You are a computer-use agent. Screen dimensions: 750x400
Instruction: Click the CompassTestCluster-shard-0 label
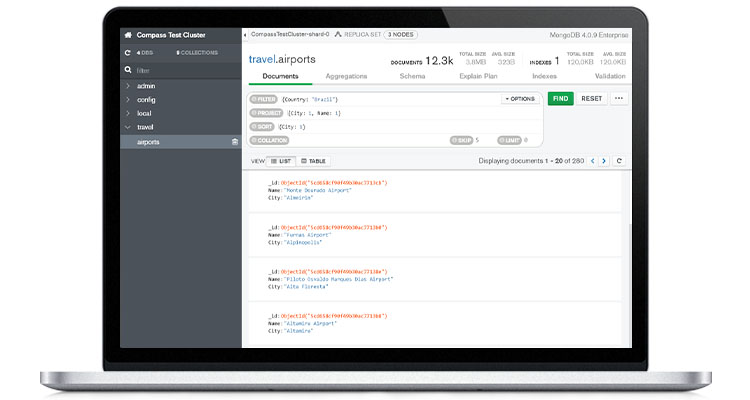290,34
